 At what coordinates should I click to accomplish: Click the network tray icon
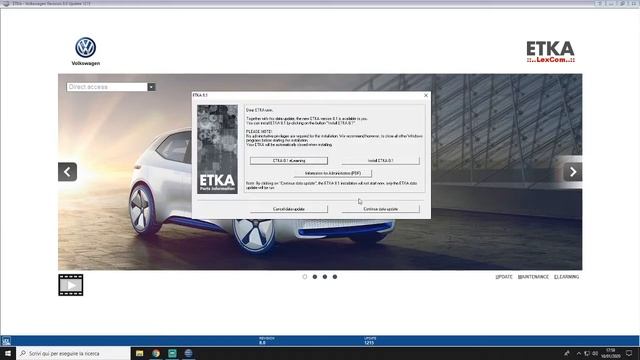587,353
